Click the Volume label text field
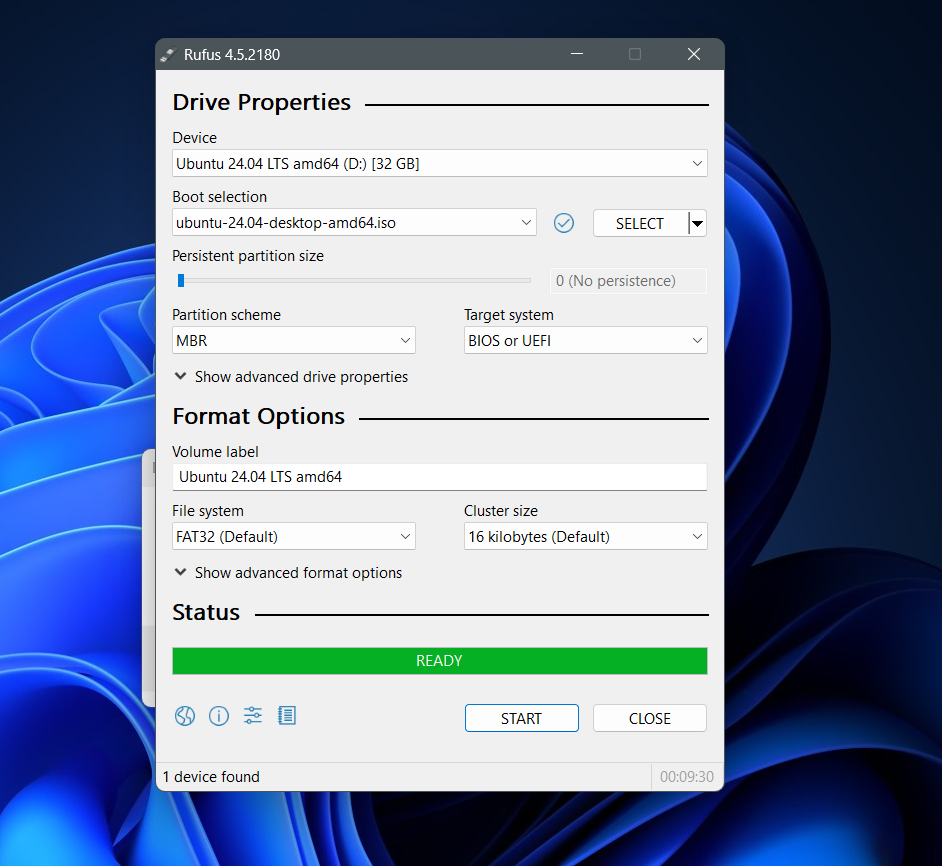 tap(440, 477)
